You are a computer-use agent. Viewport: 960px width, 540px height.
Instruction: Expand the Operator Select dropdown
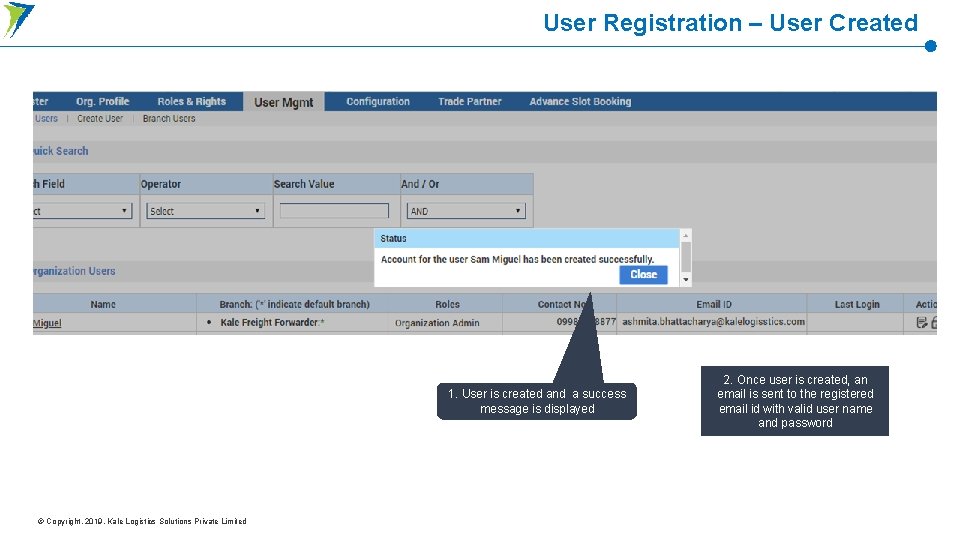coord(205,211)
